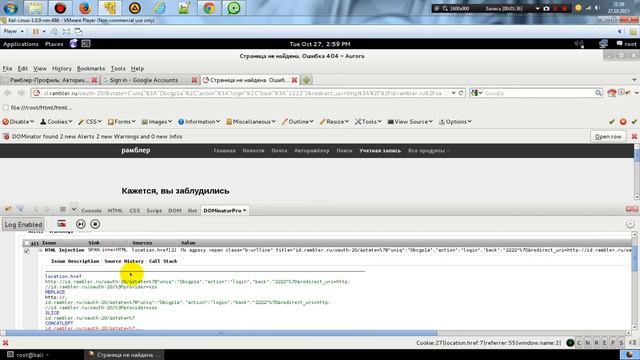Viewport: 640px width, 360px height.
Task: Open the History menu
Action: click(62, 69)
